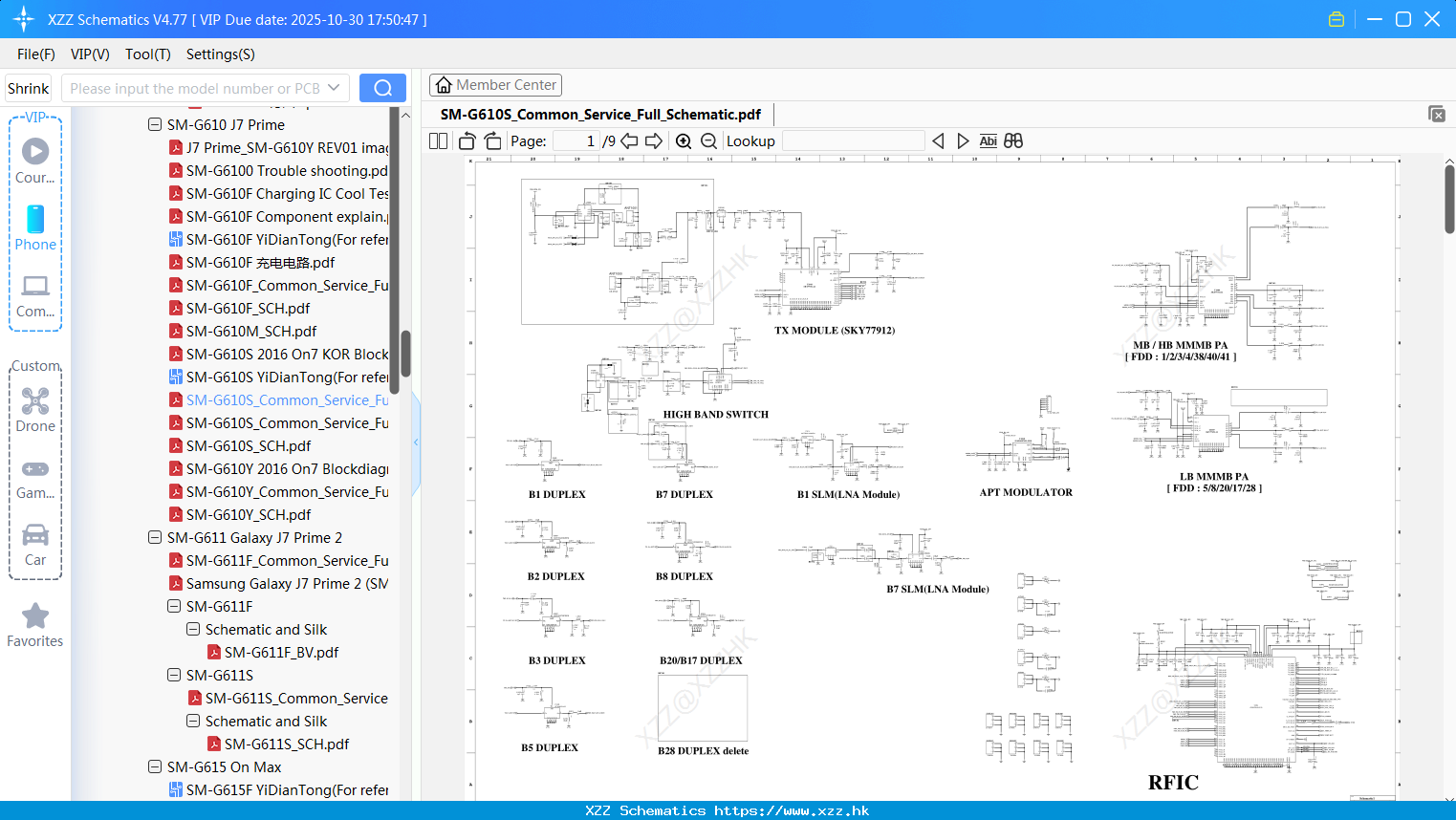Click the binoculars search icon
Image resolution: width=1456 pixels, height=820 pixels.
[1013, 141]
